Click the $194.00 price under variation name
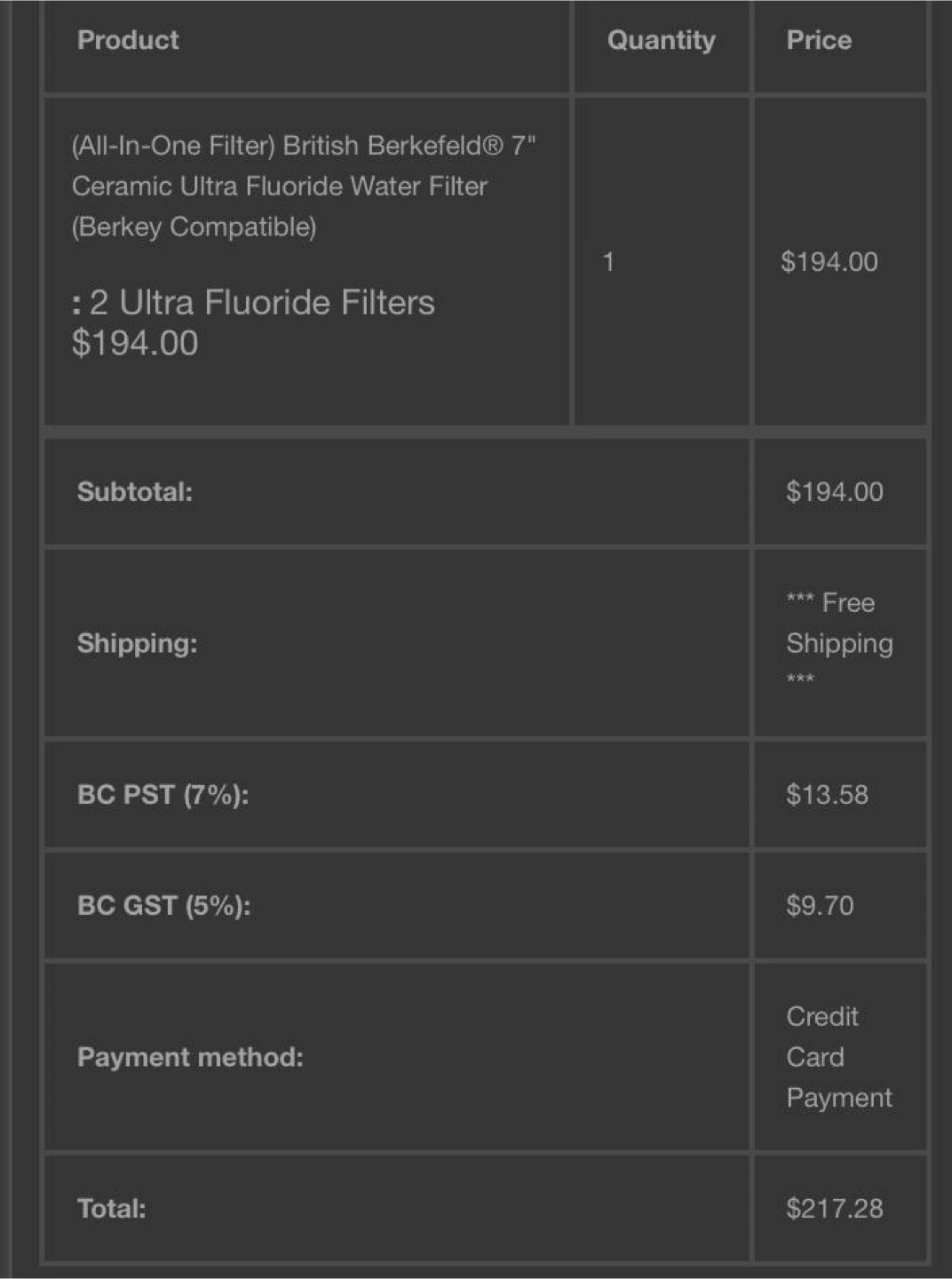This screenshot has width=952, height=1279. pyautogui.click(x=135, y=344)
